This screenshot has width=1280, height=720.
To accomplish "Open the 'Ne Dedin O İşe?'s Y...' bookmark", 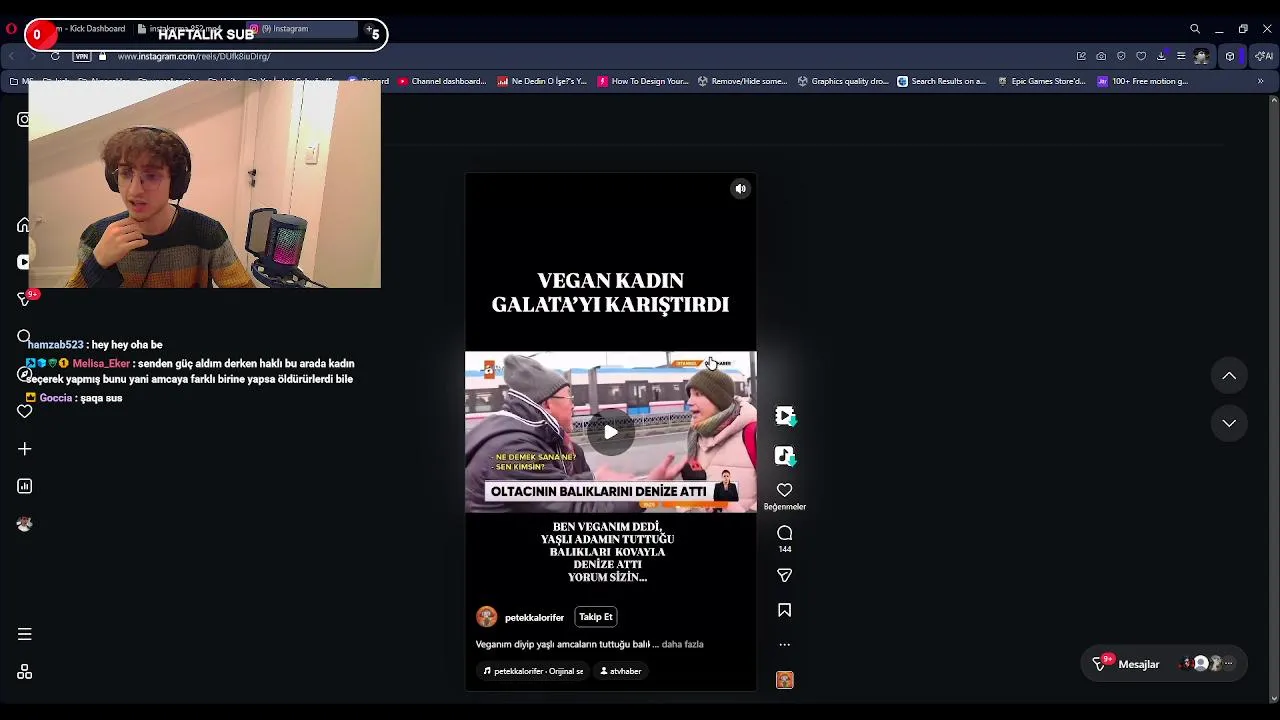I will (x=542, y=81).
